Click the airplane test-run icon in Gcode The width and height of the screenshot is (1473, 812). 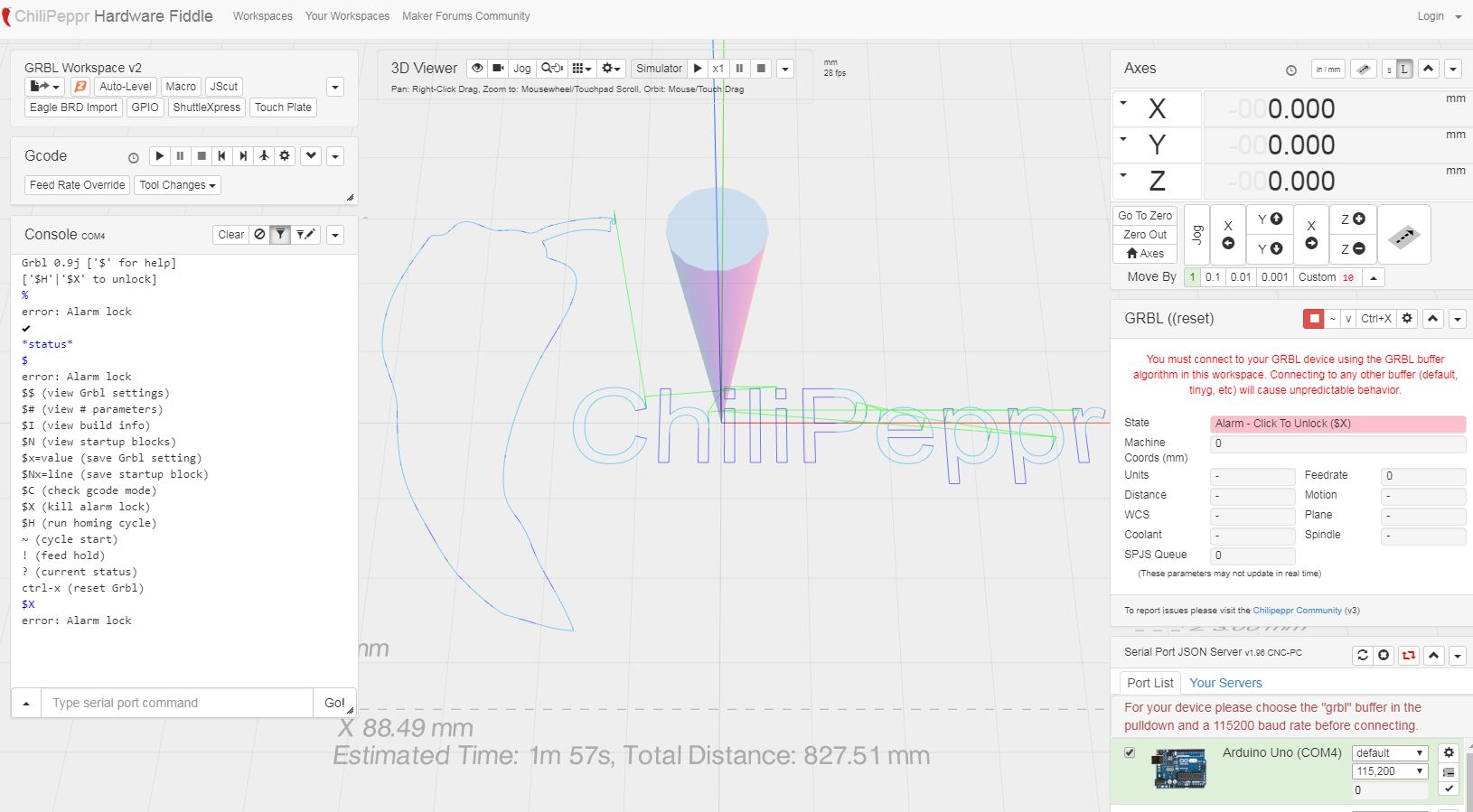264,156
